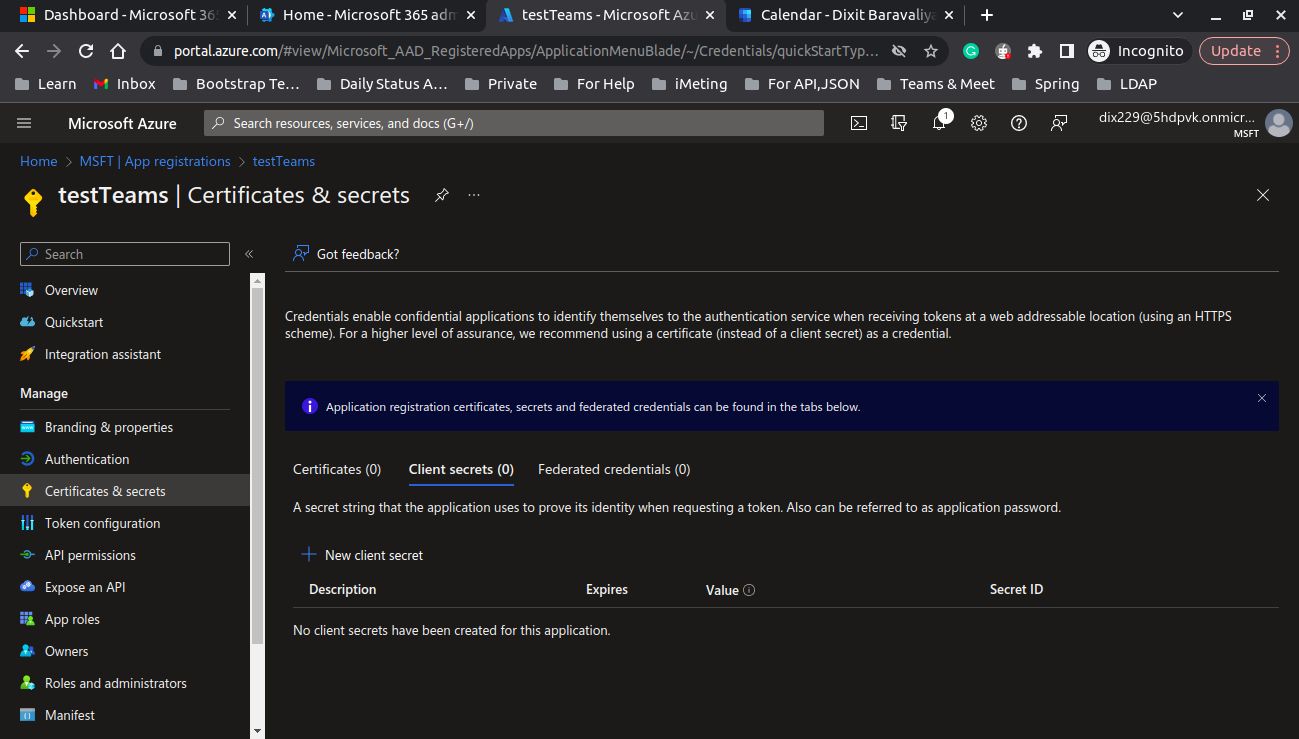Open the Directories and subscriptions filter icon

click(x=899, y=123)
